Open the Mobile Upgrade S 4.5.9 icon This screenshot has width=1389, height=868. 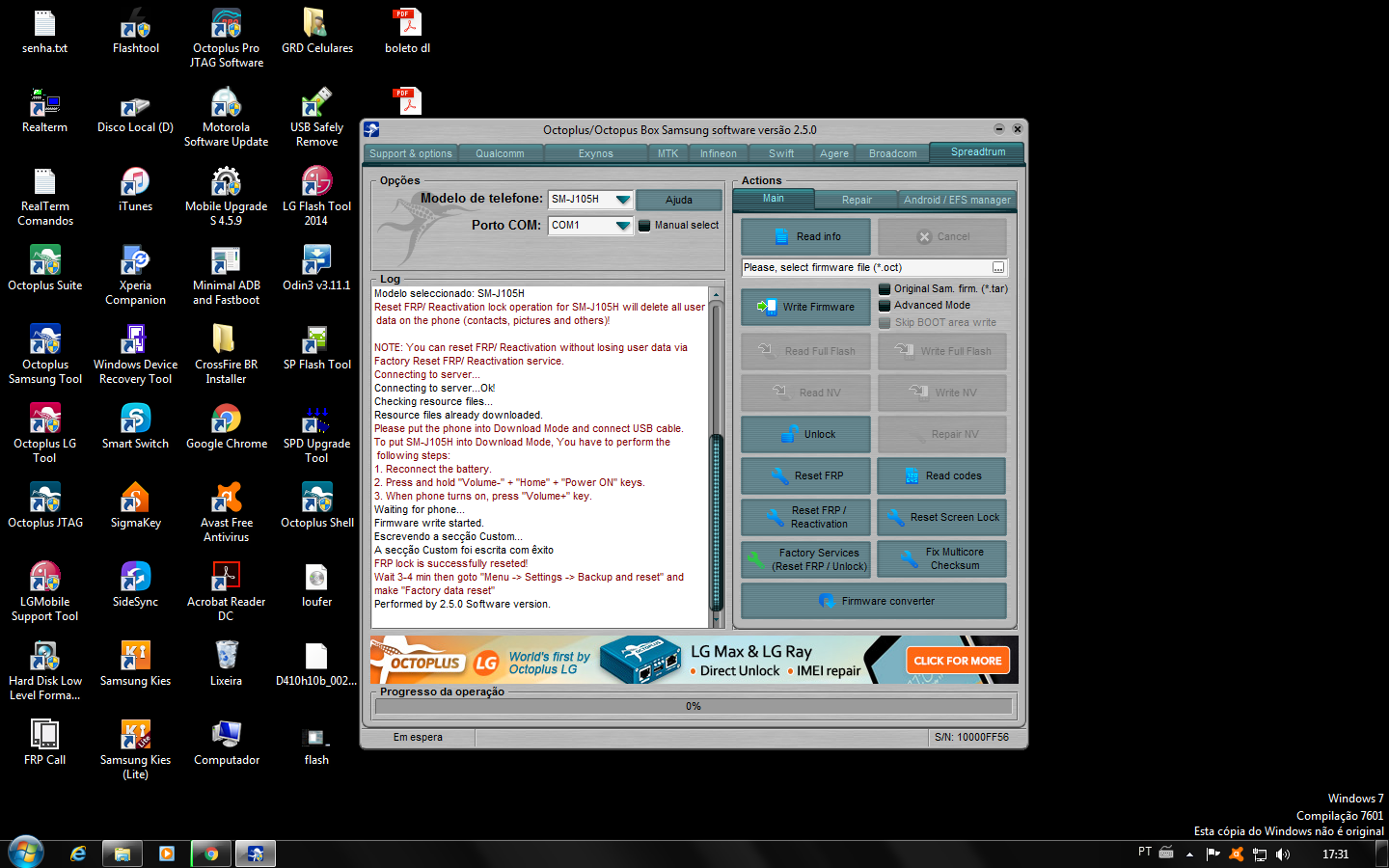coord(226,195)
